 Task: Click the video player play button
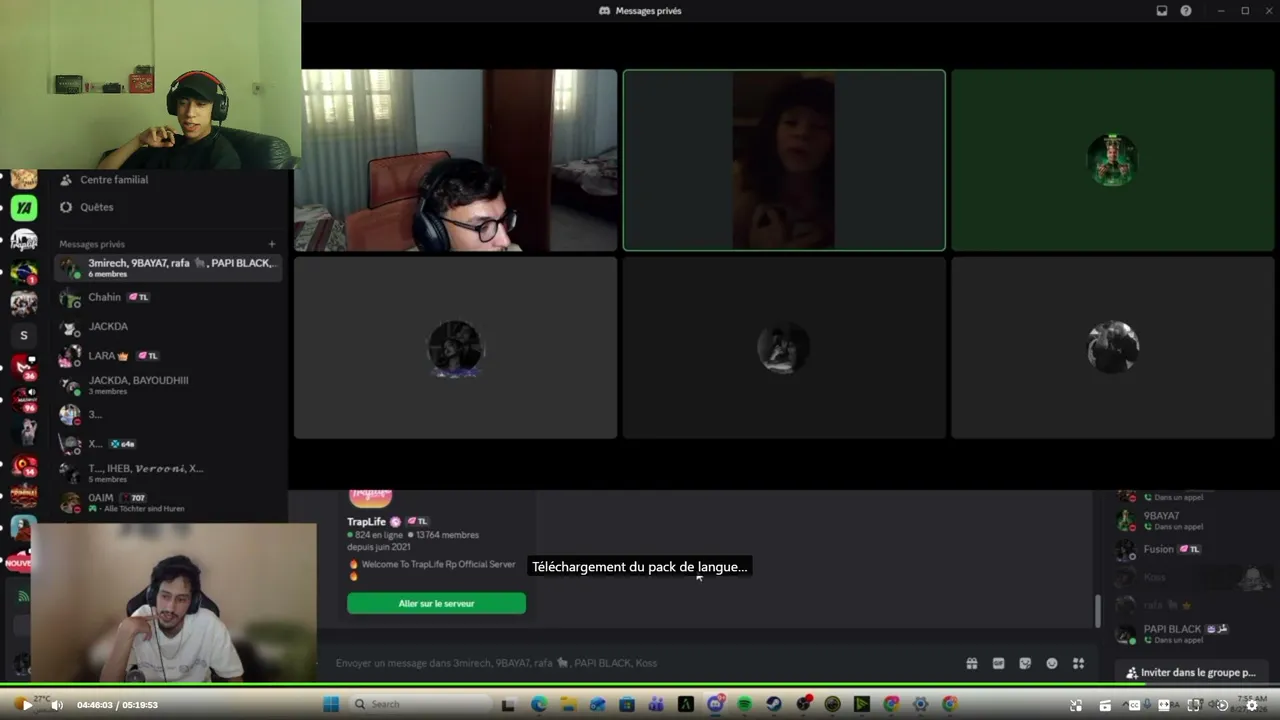click(x=27, y=705)
